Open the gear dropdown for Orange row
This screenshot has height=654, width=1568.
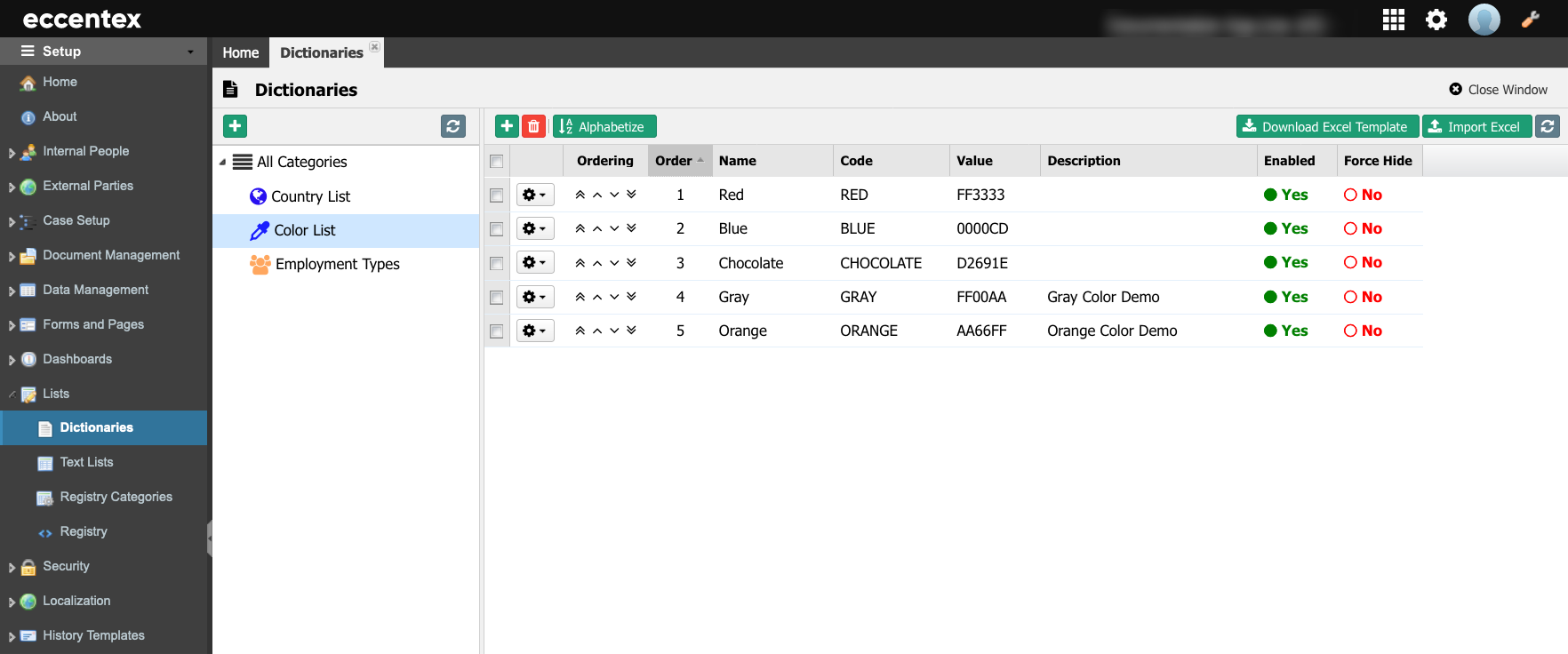[535, 331]
